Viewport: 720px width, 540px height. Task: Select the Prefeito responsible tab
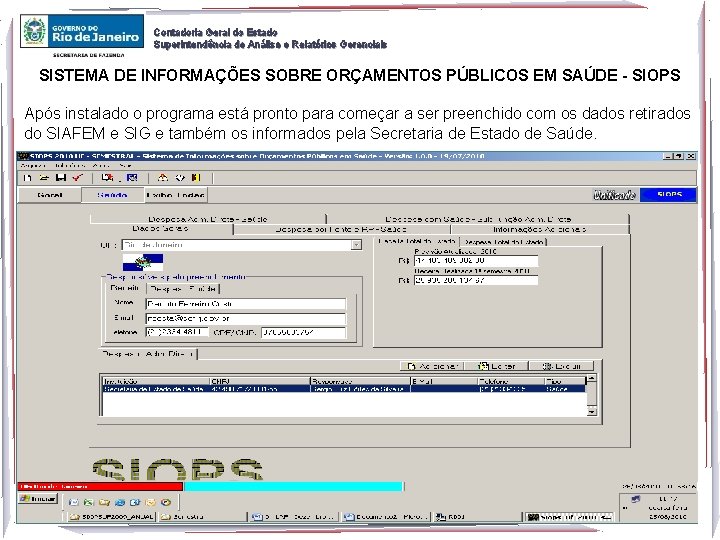124,288
